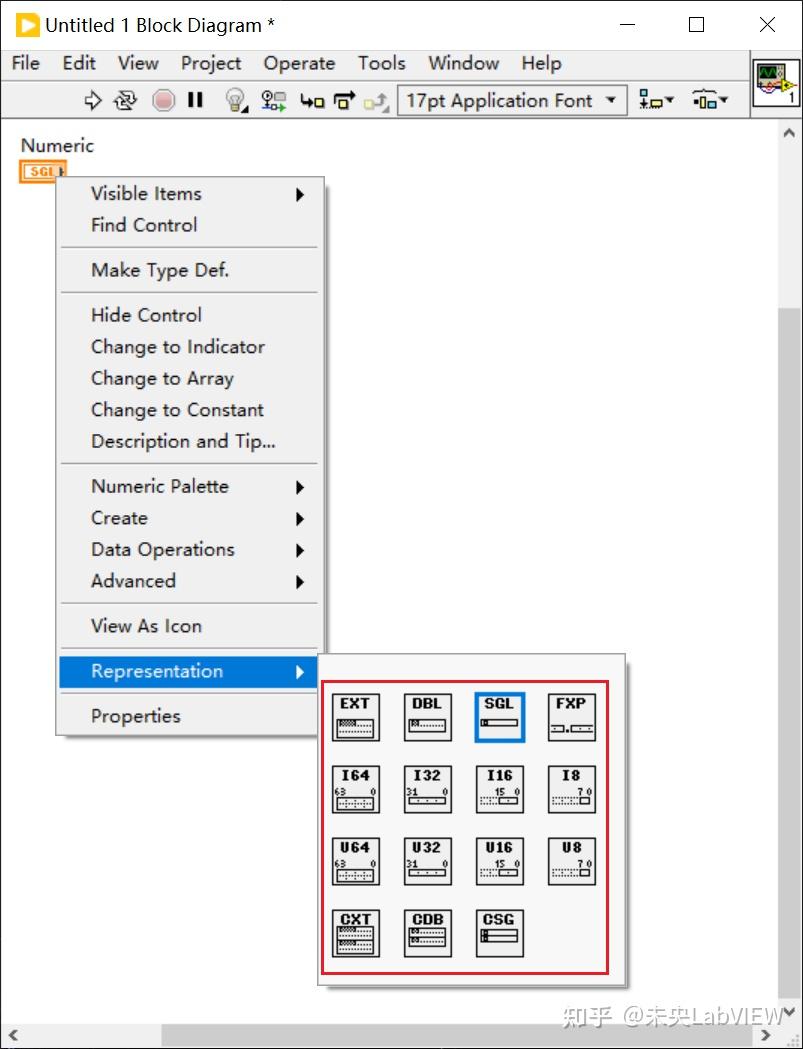Click the Step Into button
This screenshot has height=1049, width=803.
coord(312,101)
